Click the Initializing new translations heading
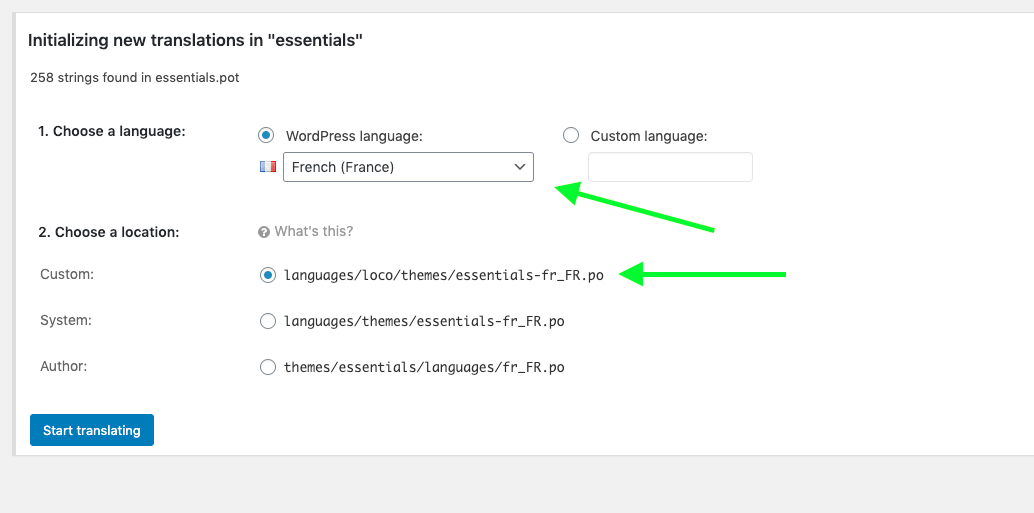Image resolution: width=1034 pixels, height=513 pixels. click(x=195, y=40)
